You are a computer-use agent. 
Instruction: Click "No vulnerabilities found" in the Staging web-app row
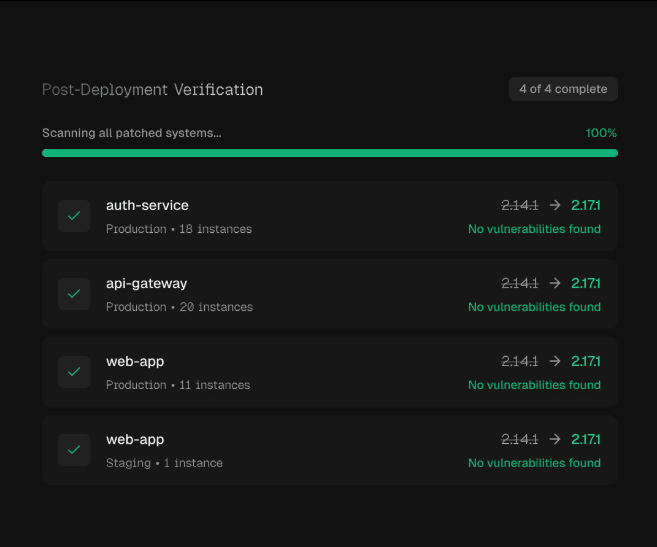[x=534, y=463]
